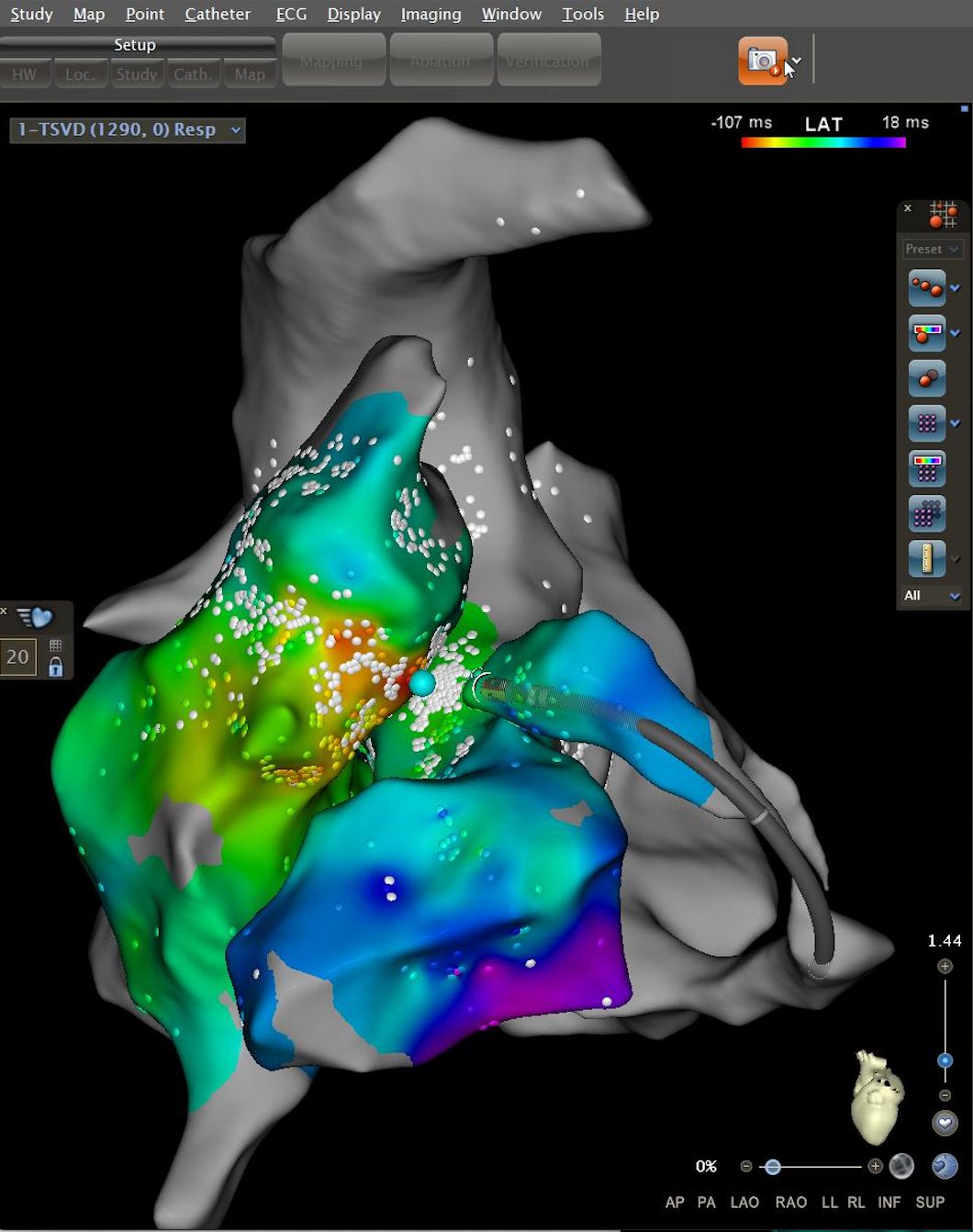Click the LAT color scale bar
Screen dimensions: 973x1232
[x=823, y=143]
